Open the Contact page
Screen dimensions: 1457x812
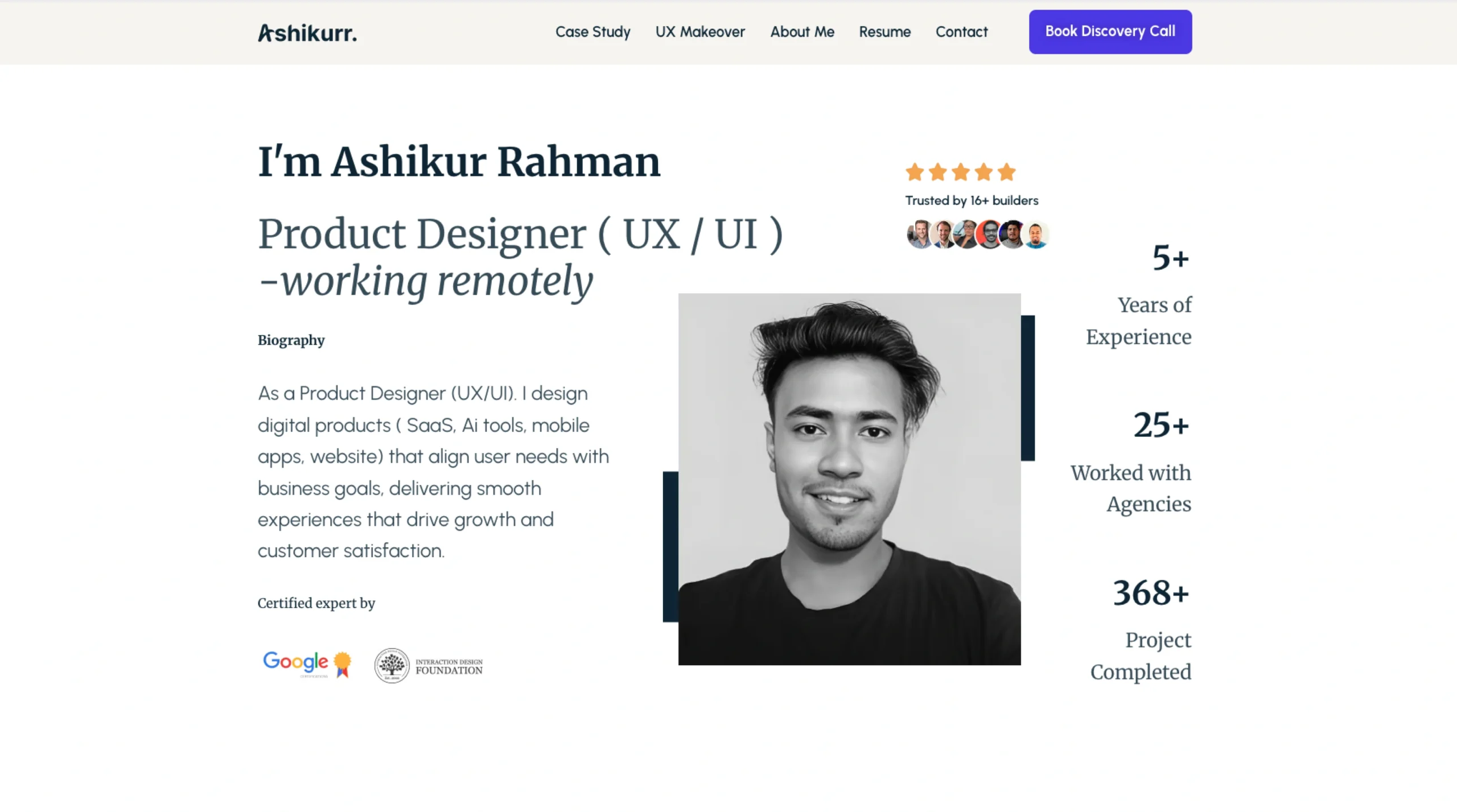961,32
